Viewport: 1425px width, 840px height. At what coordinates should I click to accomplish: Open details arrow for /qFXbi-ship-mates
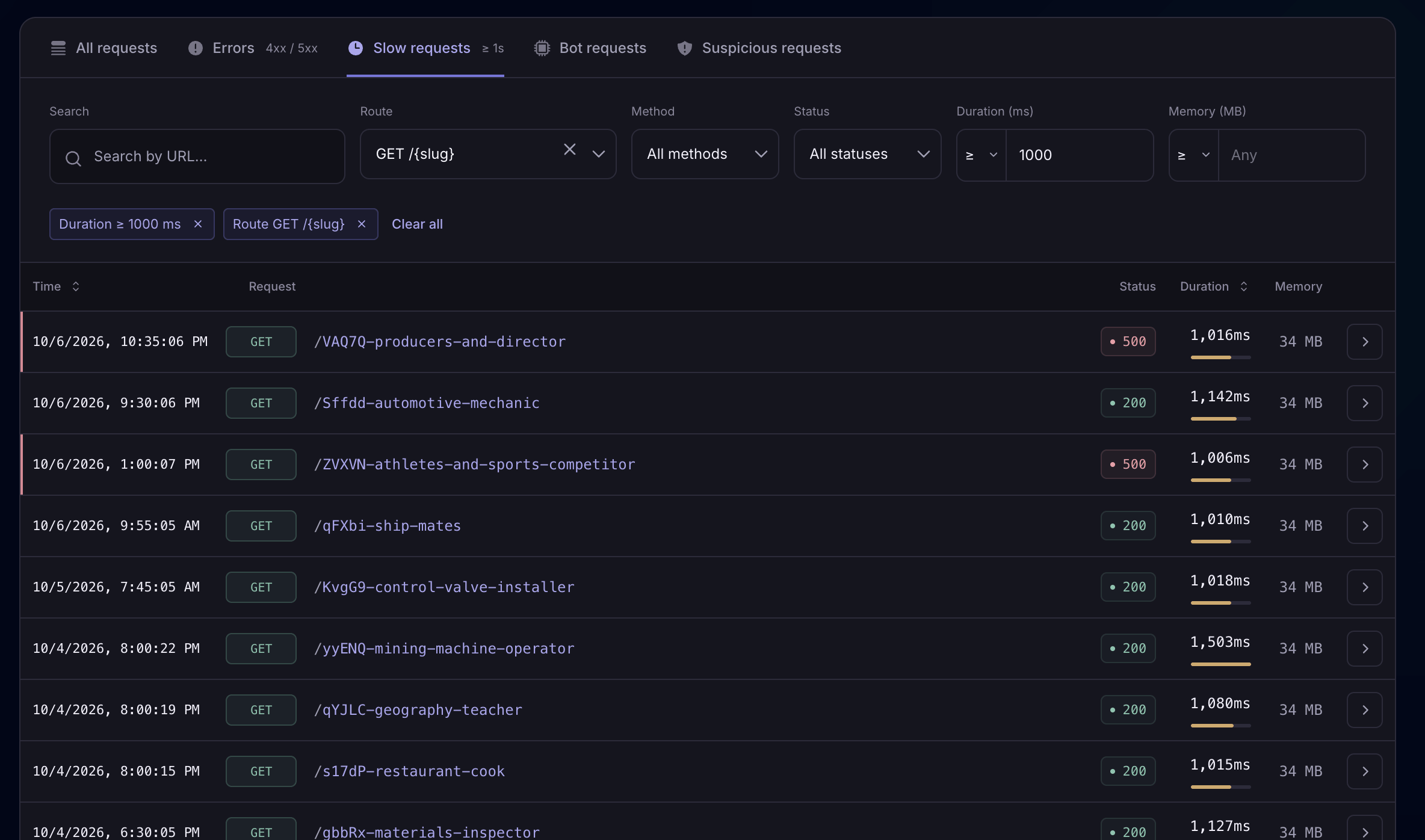pyautogui.click(x=1364, y=526)
